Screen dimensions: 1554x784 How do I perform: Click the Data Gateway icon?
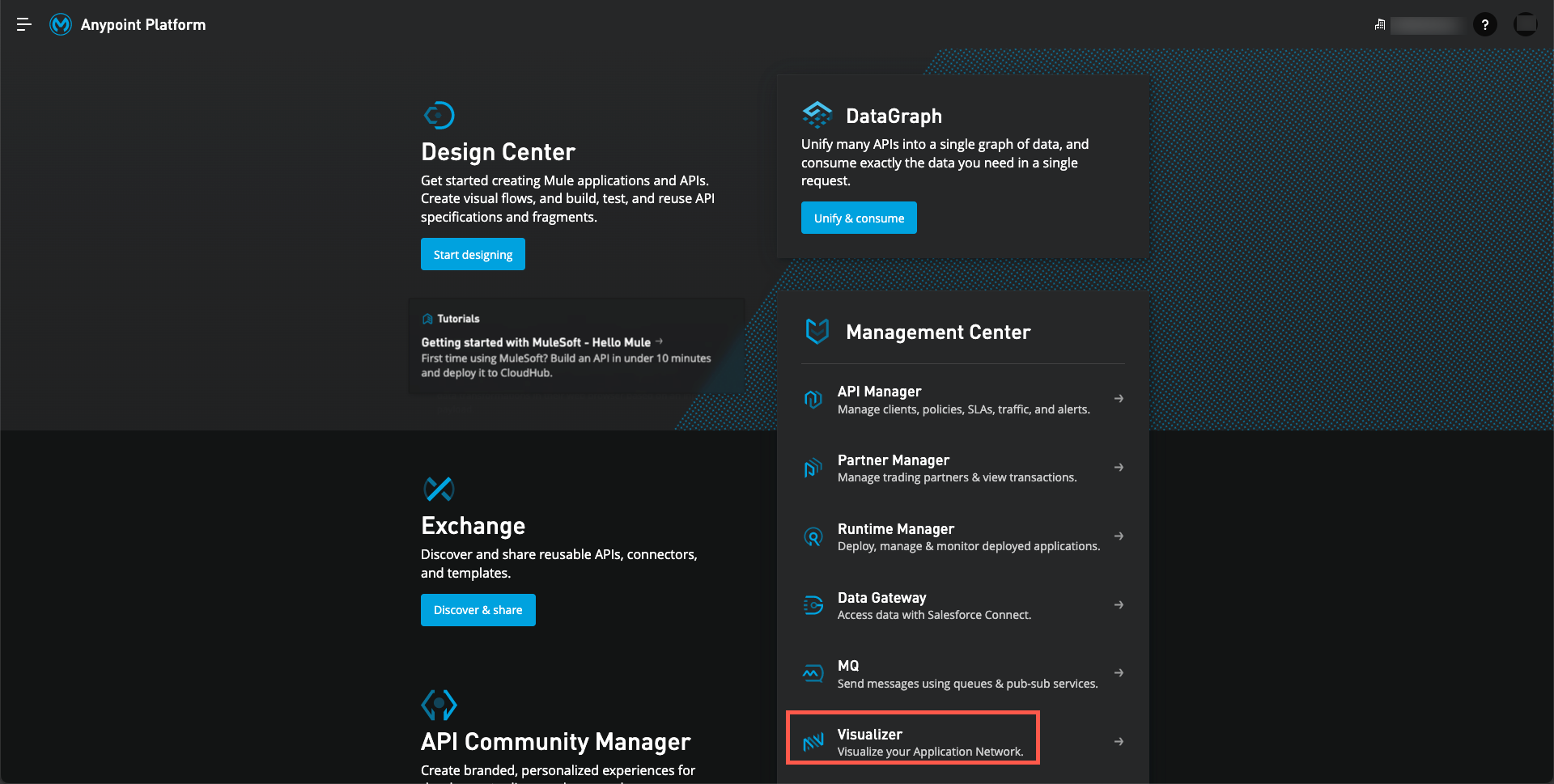813,605
